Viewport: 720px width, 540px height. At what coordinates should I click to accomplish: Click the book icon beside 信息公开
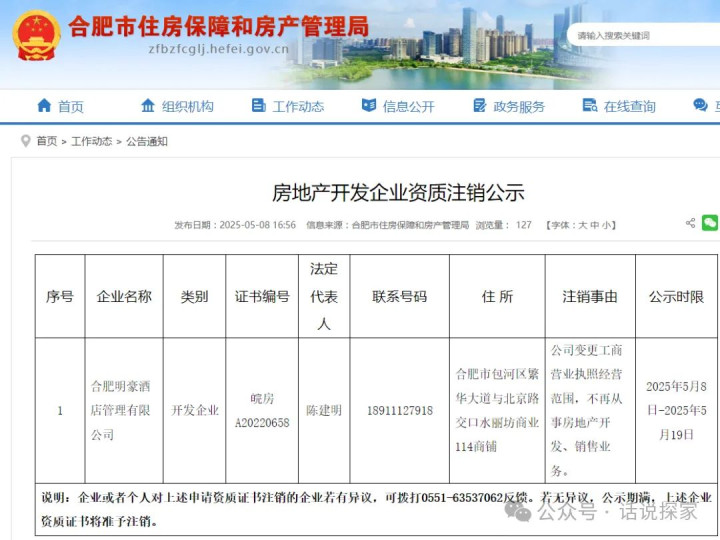369,106
